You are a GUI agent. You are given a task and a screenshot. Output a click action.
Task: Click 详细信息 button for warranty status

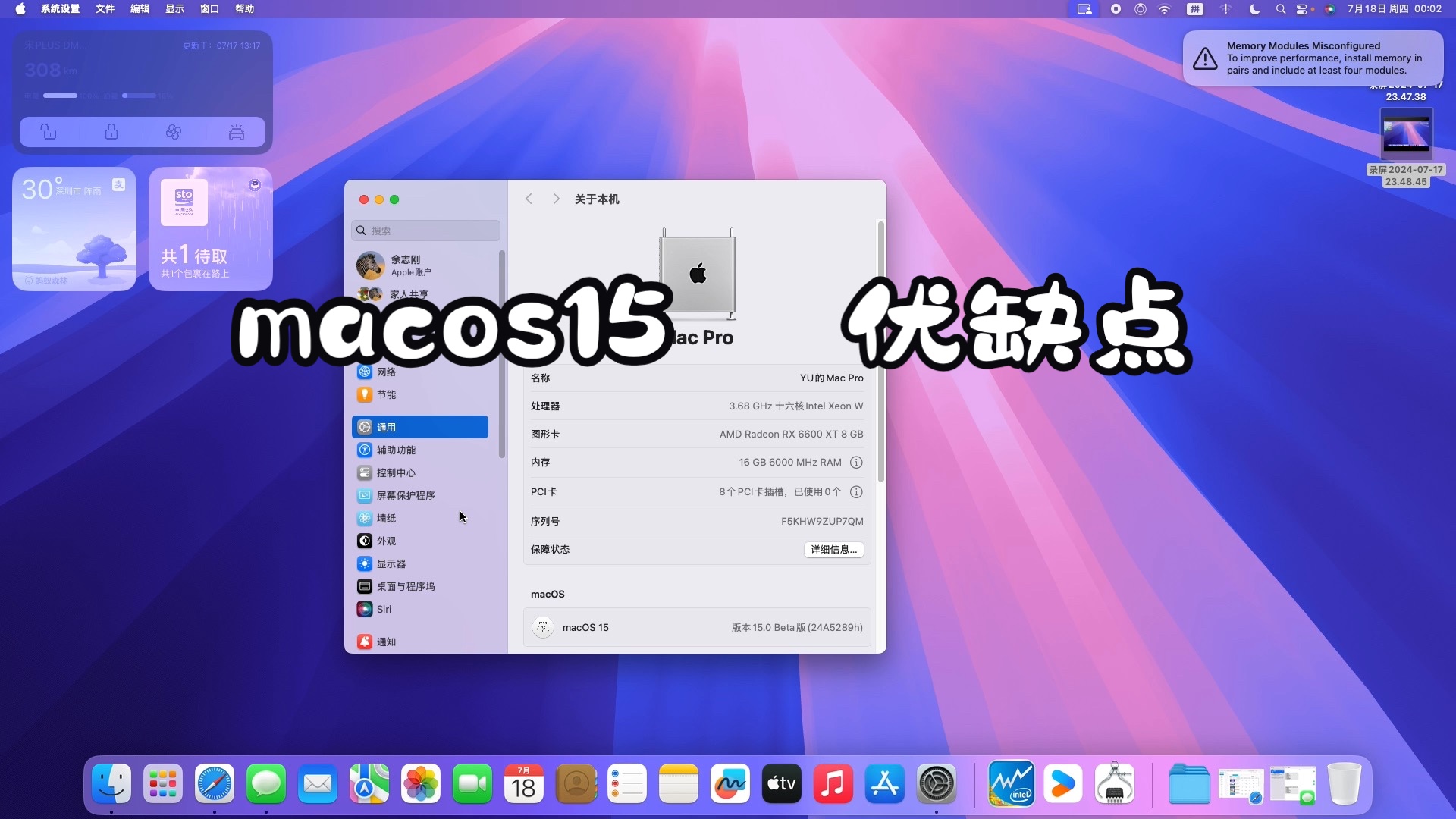point(833,550)
